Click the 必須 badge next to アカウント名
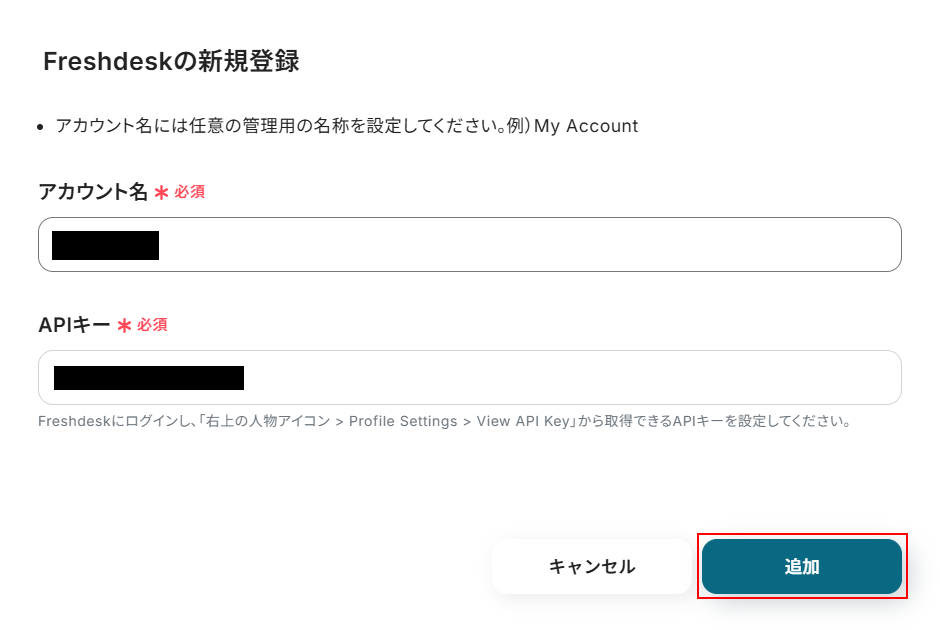Viewport: 940px width, 630px height. 190,192
